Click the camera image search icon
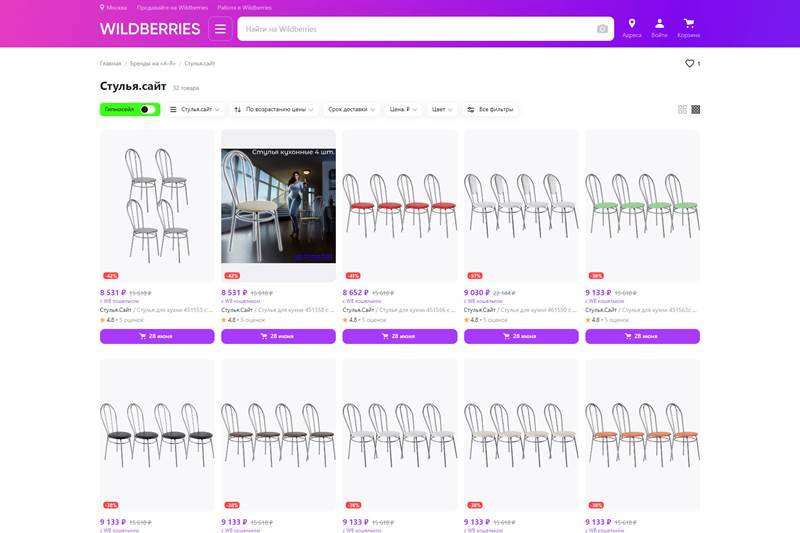 tap(602, 29)
